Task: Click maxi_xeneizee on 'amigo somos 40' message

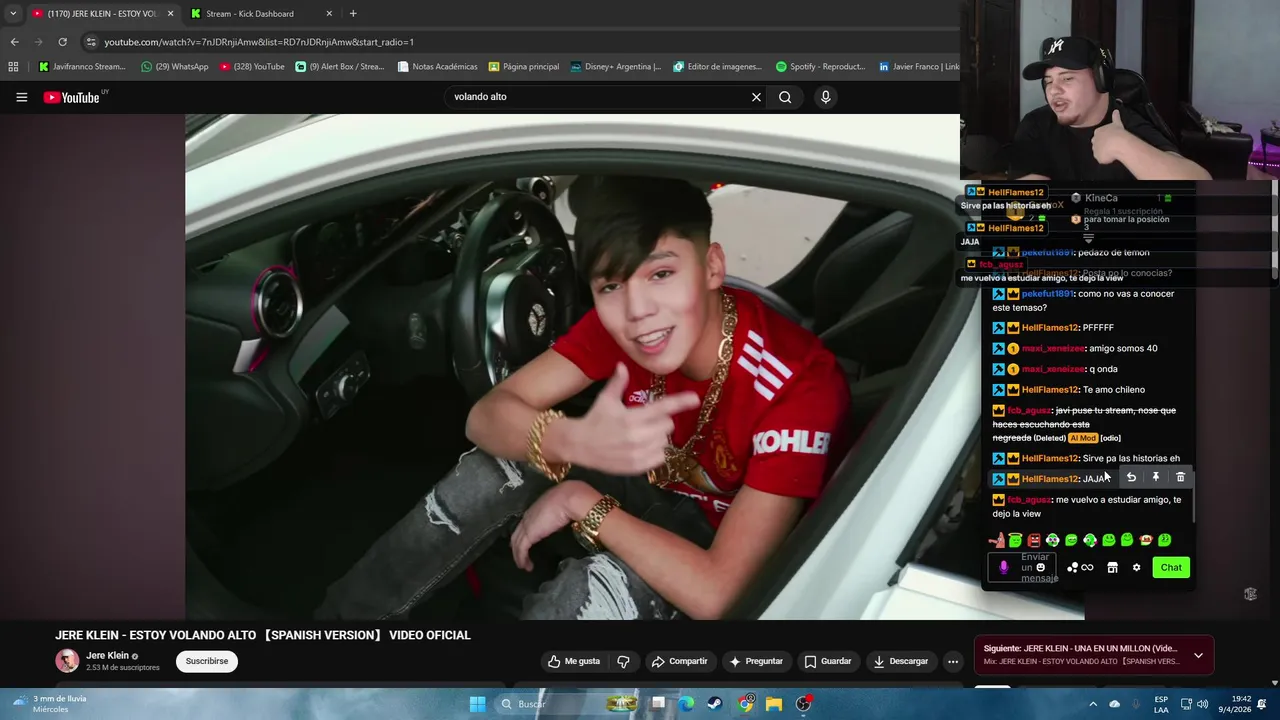Action: [1053, 349]
